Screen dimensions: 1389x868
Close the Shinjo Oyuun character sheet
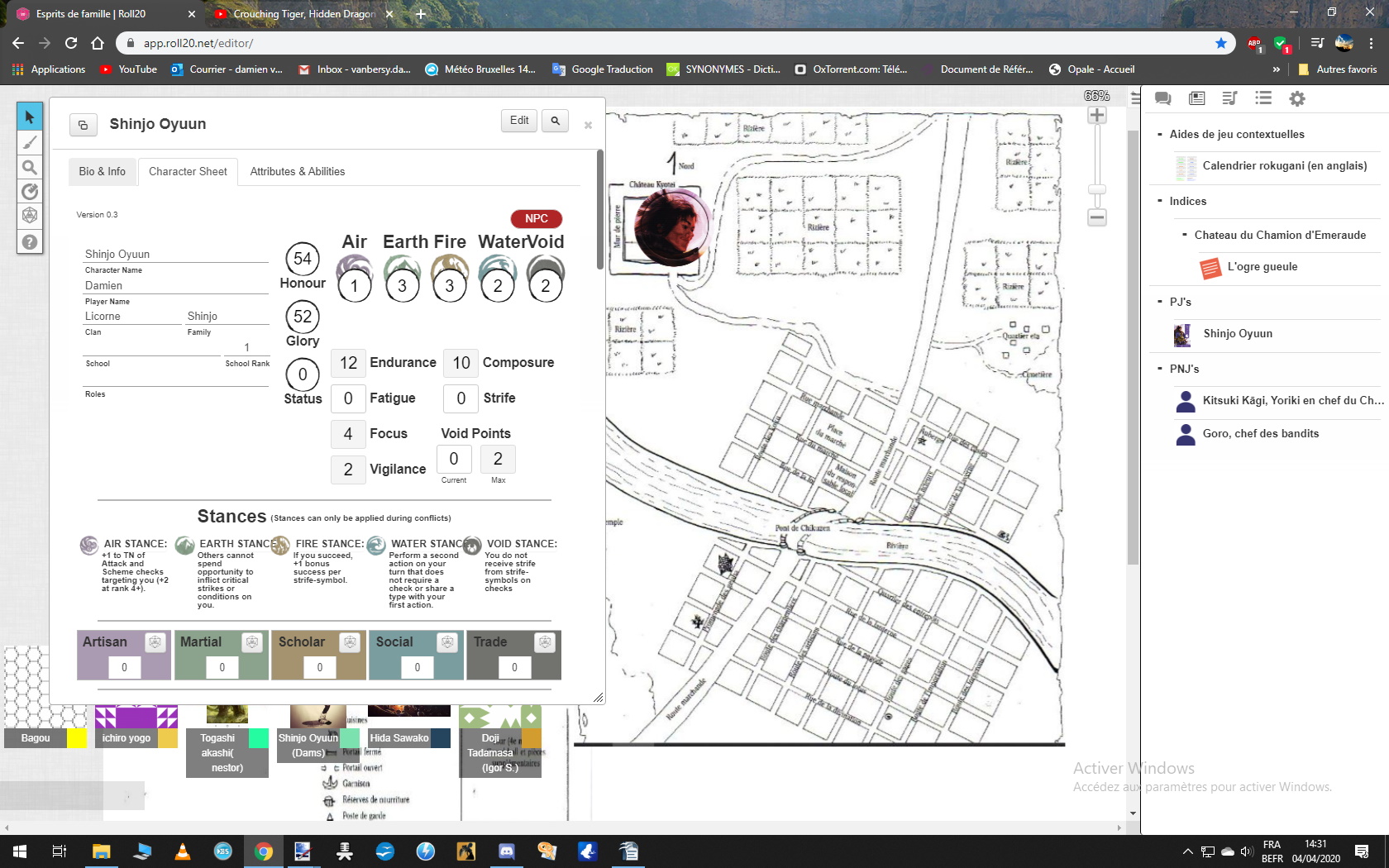coord(588,126)
